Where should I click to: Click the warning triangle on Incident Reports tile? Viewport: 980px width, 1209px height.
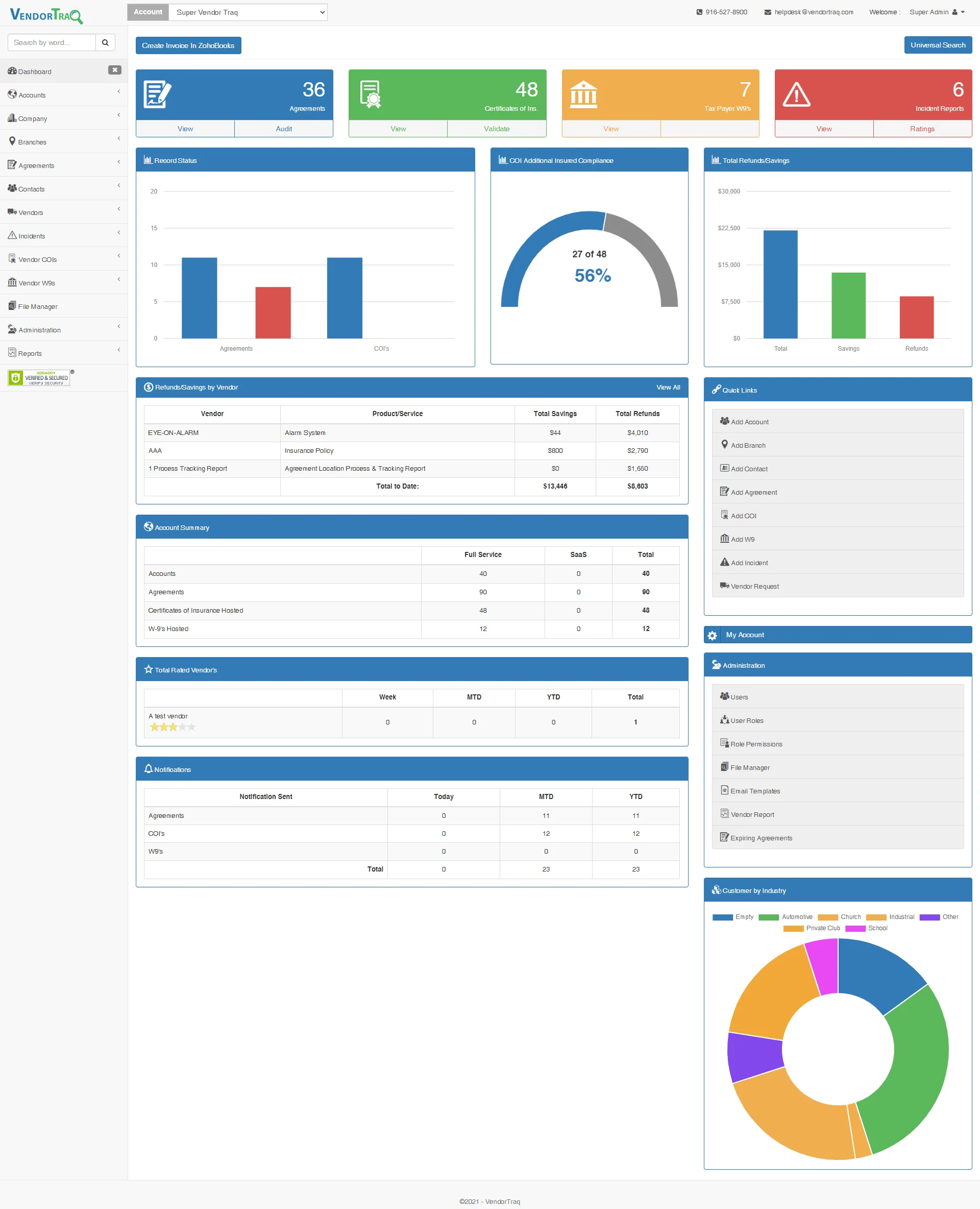(x=796, y=94)
